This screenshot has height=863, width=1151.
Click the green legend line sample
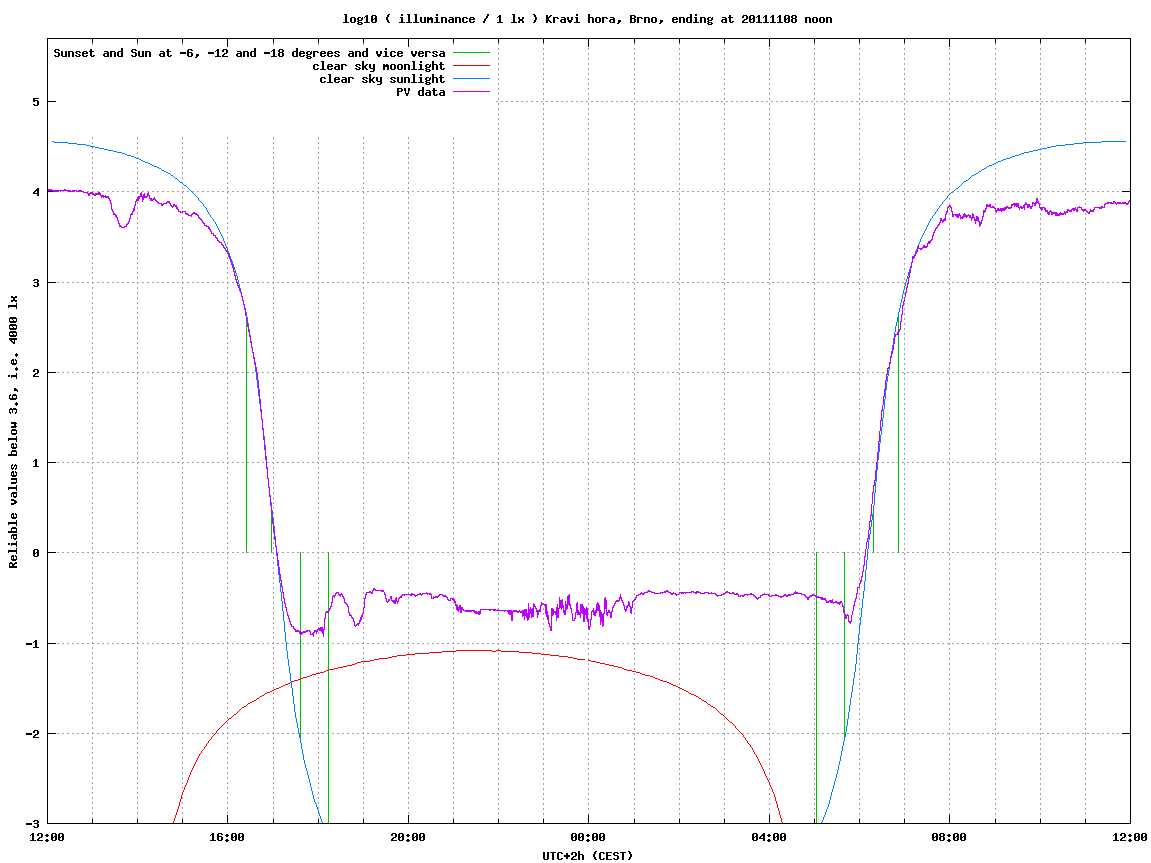pos(471,53)
